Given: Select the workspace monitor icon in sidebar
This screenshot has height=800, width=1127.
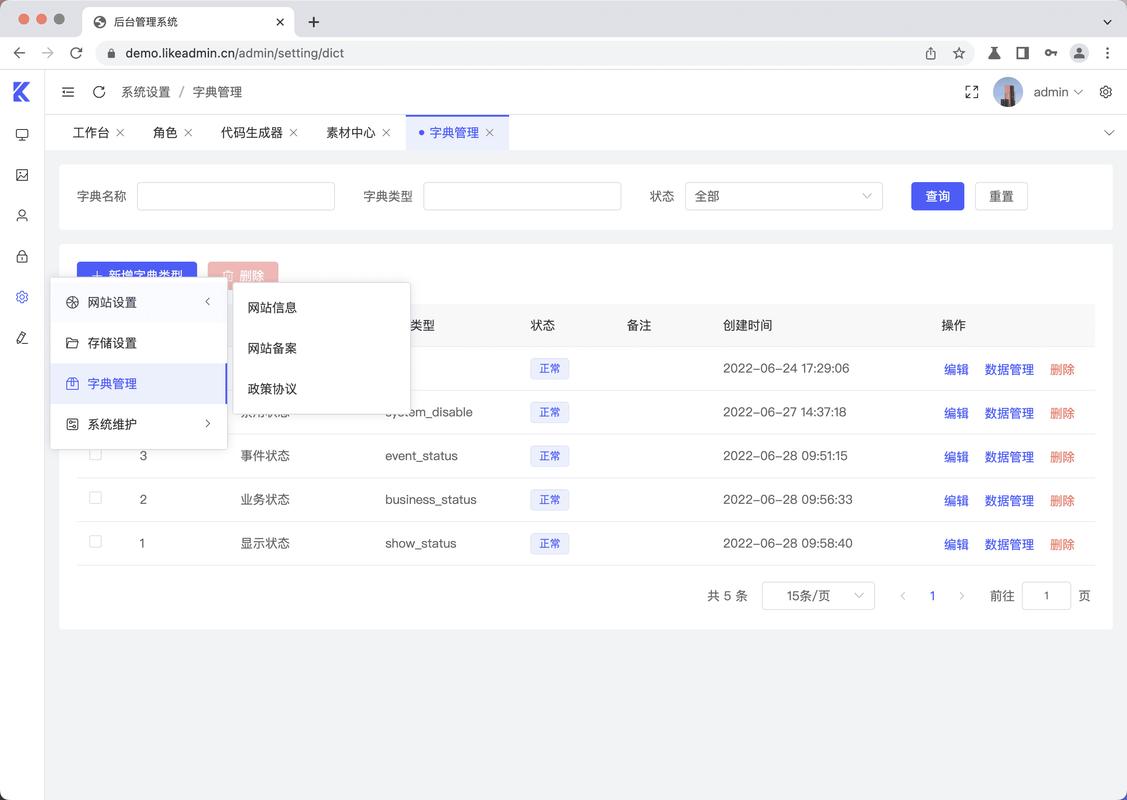Looking at the screenshot, I should [x=22, y=134].
